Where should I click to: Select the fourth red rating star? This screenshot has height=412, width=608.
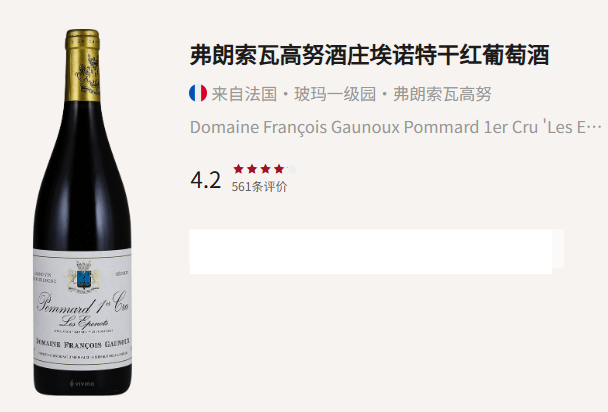(279, 169)
